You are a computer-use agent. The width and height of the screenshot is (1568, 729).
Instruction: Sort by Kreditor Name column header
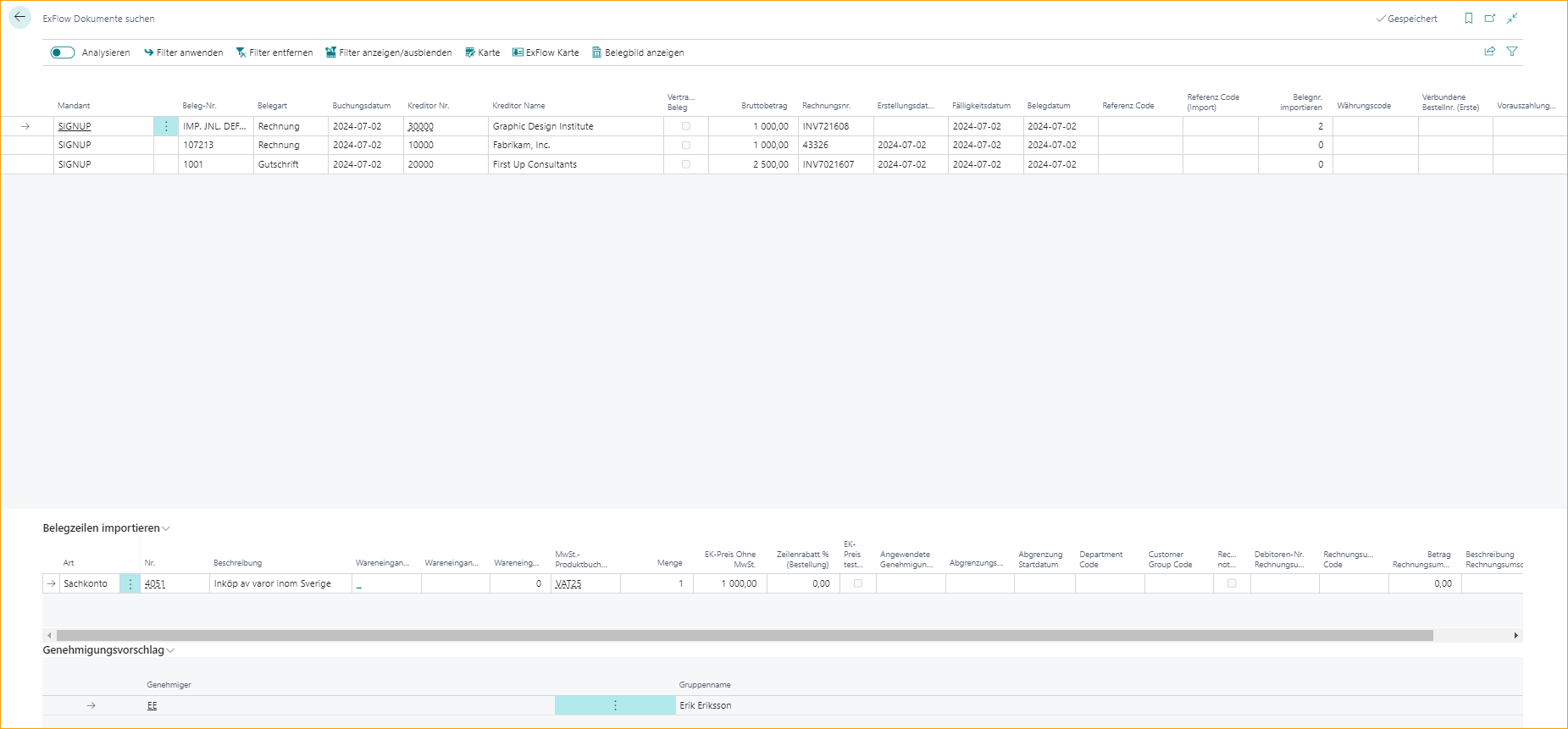(518, 106)
